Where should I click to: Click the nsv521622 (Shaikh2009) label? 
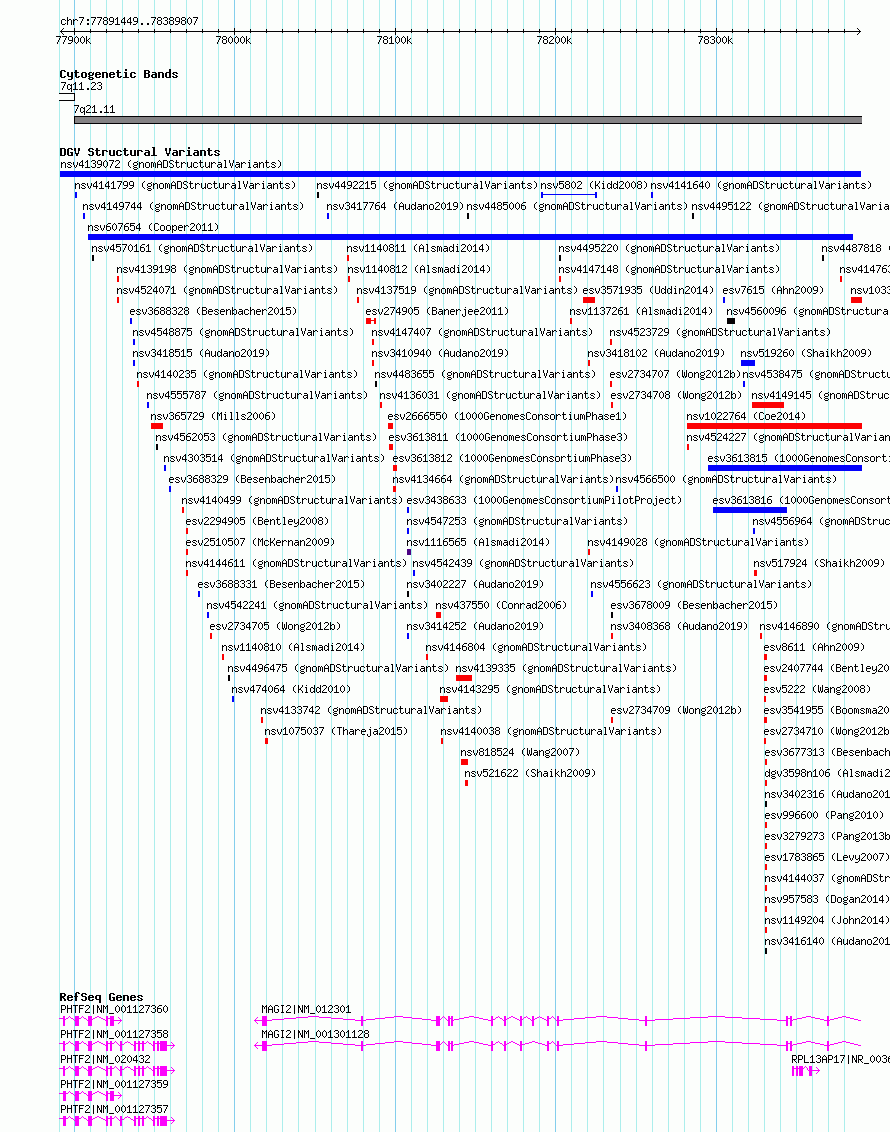[530, 773]
